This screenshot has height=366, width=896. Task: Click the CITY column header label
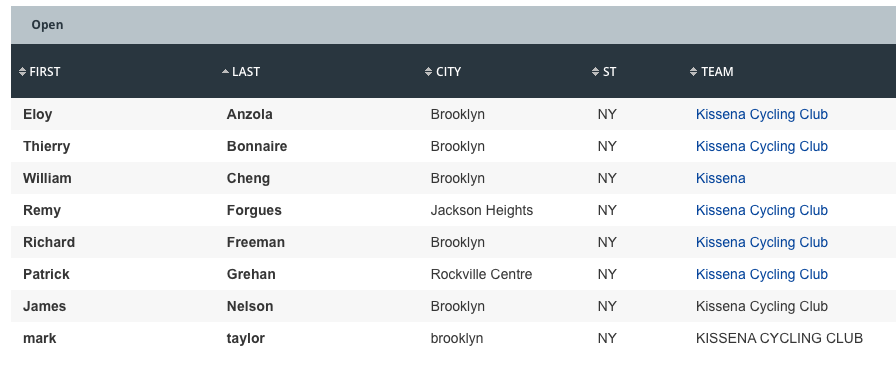coord(449,71)
